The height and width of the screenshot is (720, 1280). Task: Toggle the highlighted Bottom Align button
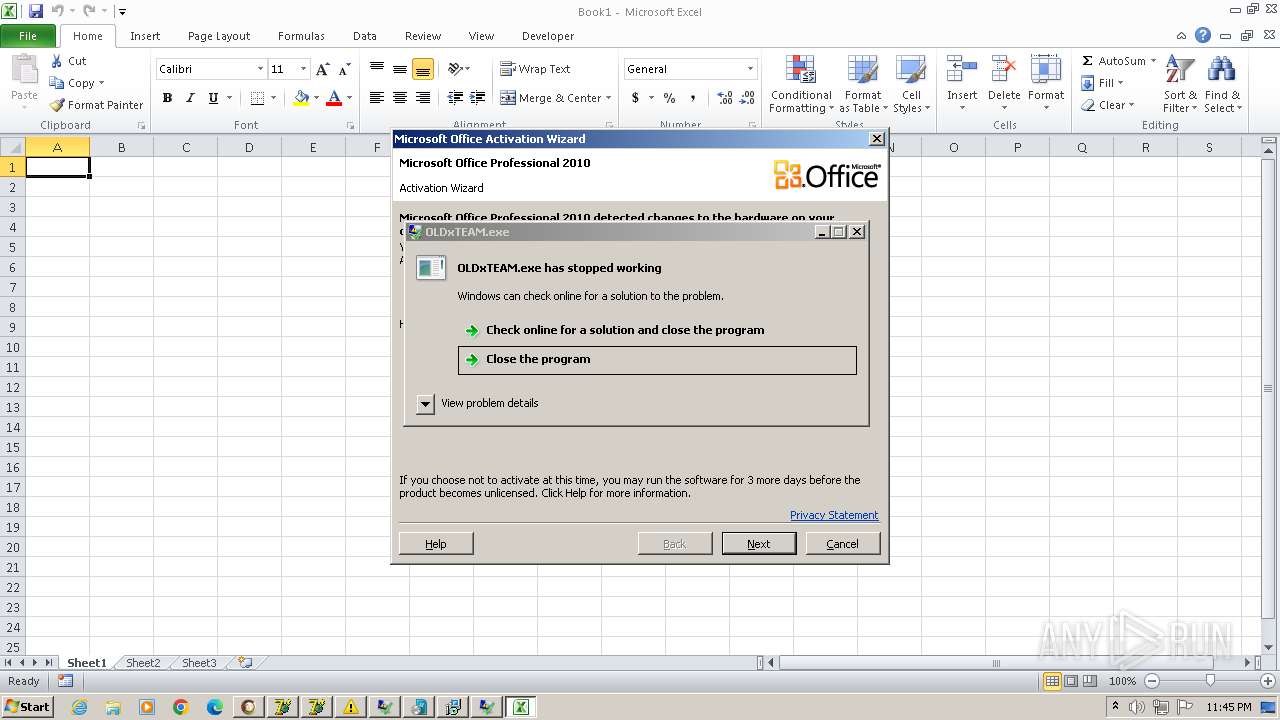[x=423, y=69]
